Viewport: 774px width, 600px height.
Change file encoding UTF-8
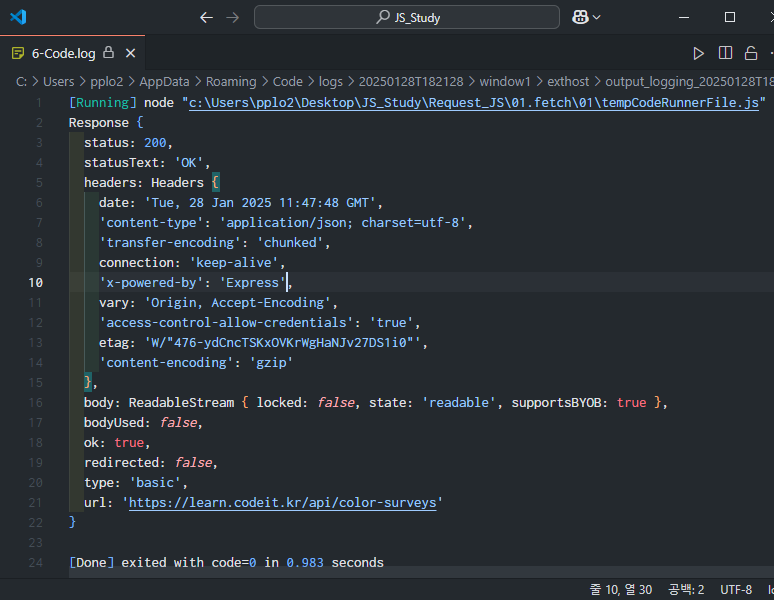(736, 590)
